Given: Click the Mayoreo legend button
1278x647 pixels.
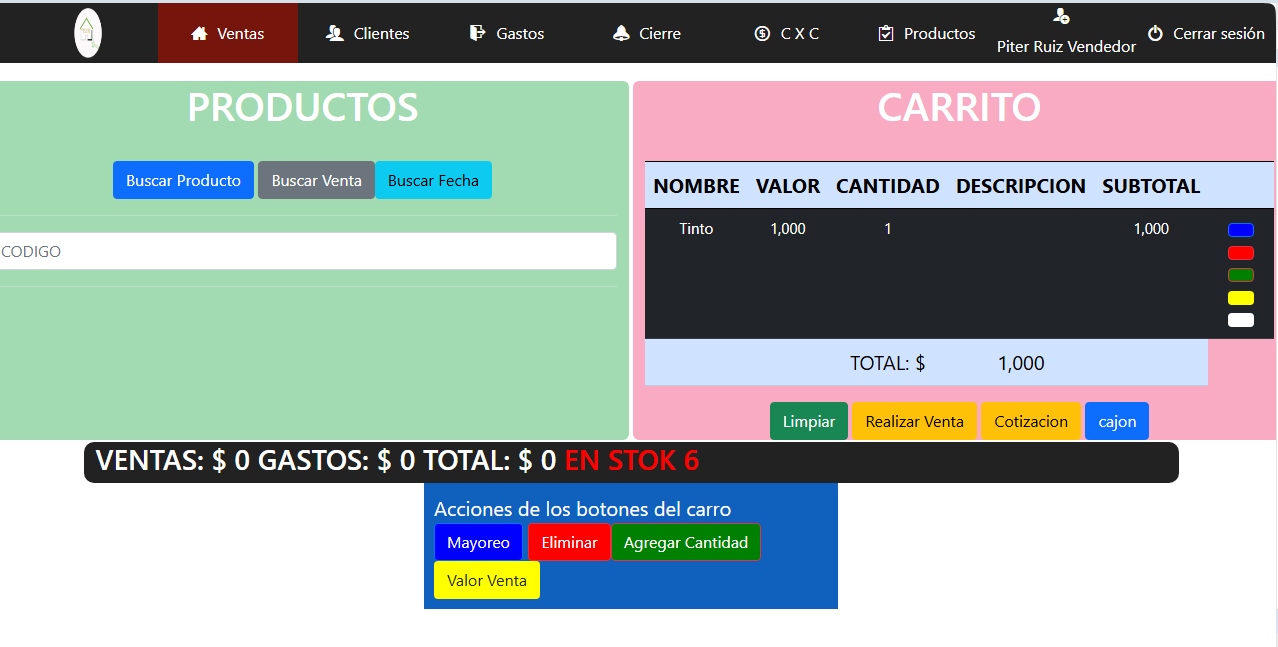Looking at the screenshot, I should (x=478, y=542).
